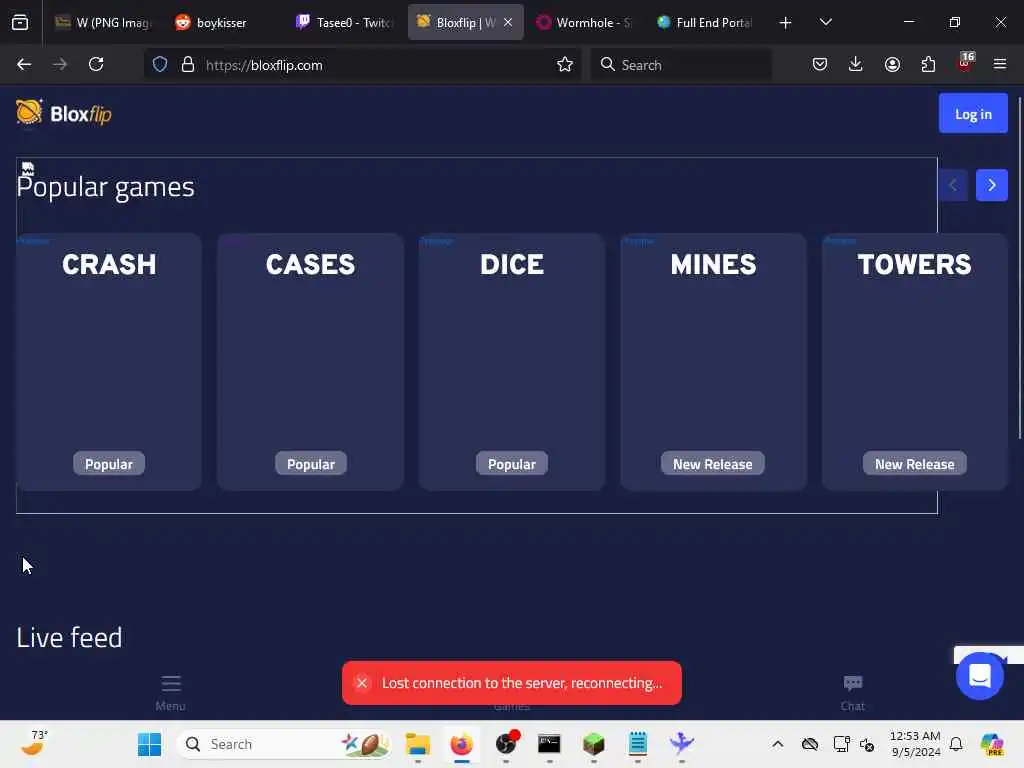Open the Firefox account icon

[x=892, y=64]
